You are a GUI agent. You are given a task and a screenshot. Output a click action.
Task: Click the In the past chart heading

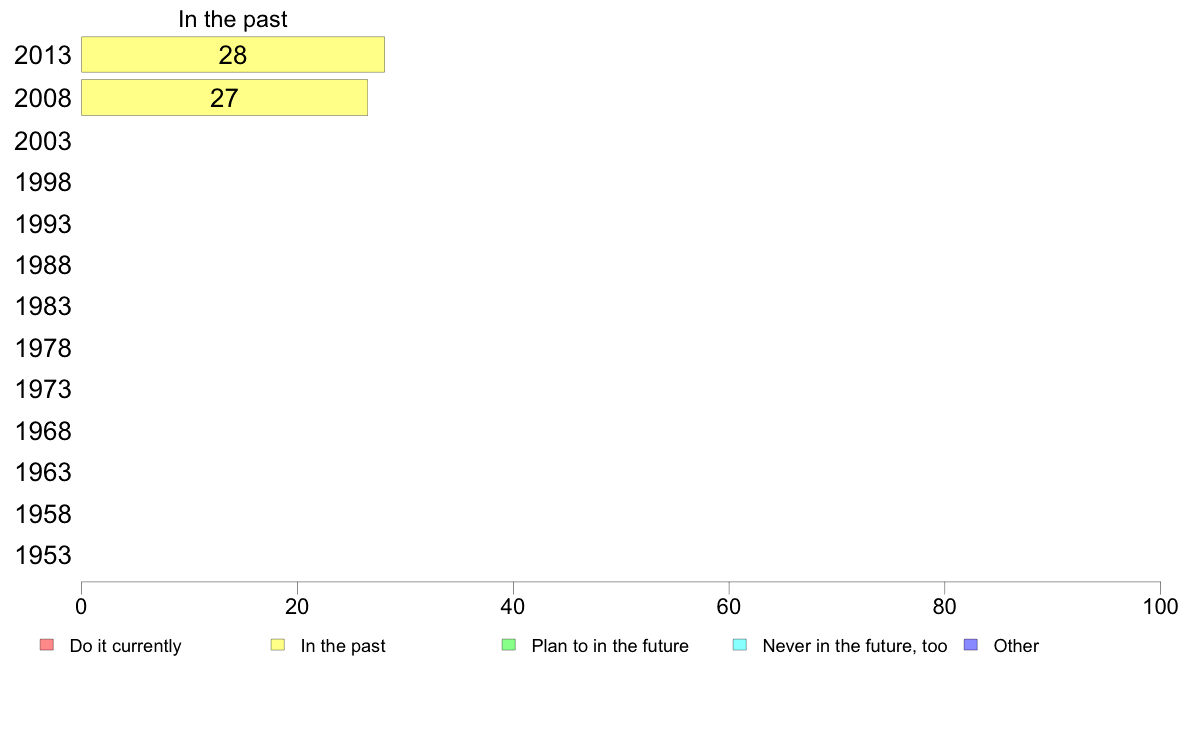(x=233, y=19)
